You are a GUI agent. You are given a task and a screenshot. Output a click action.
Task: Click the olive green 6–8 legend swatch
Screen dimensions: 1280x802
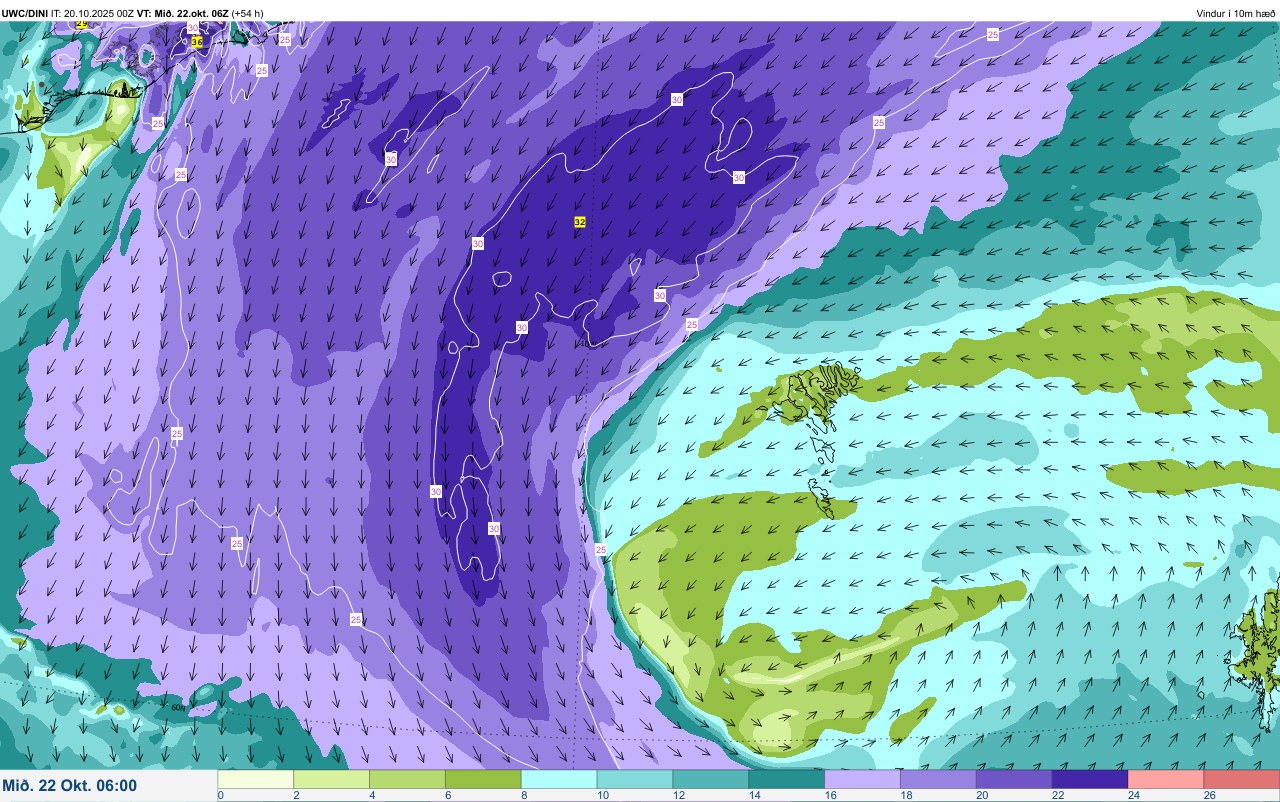coord(483,779)
